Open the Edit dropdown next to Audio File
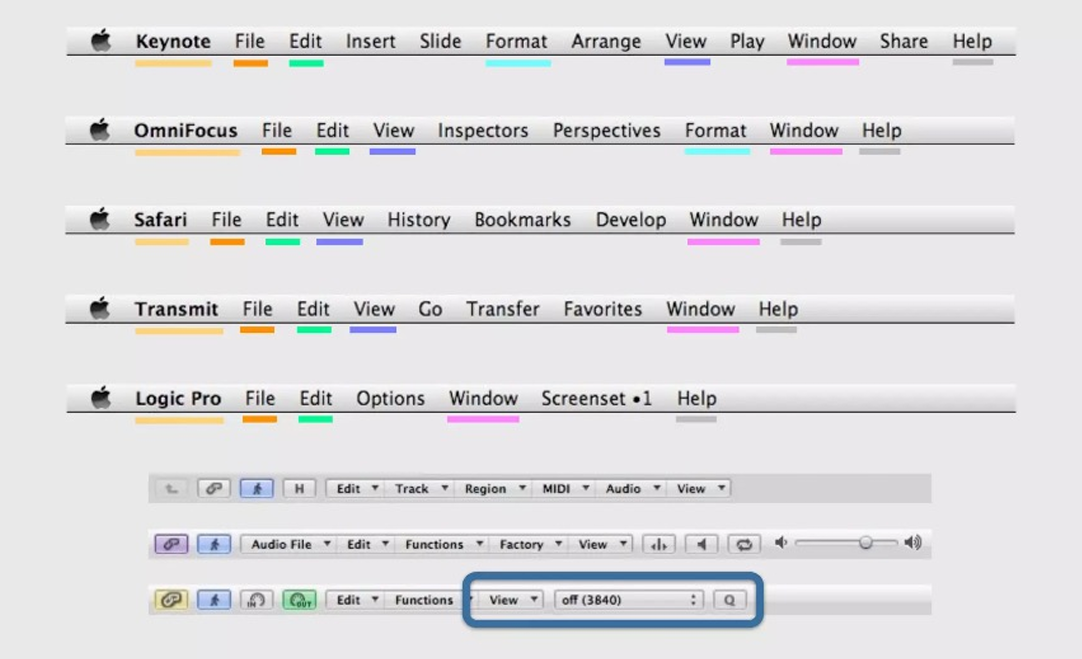1082x659 pixels. (366, 544)
